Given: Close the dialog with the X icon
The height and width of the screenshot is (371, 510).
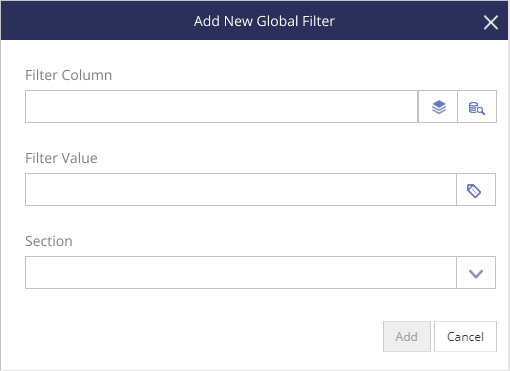Looking at the screenshot, I should 491,22.
